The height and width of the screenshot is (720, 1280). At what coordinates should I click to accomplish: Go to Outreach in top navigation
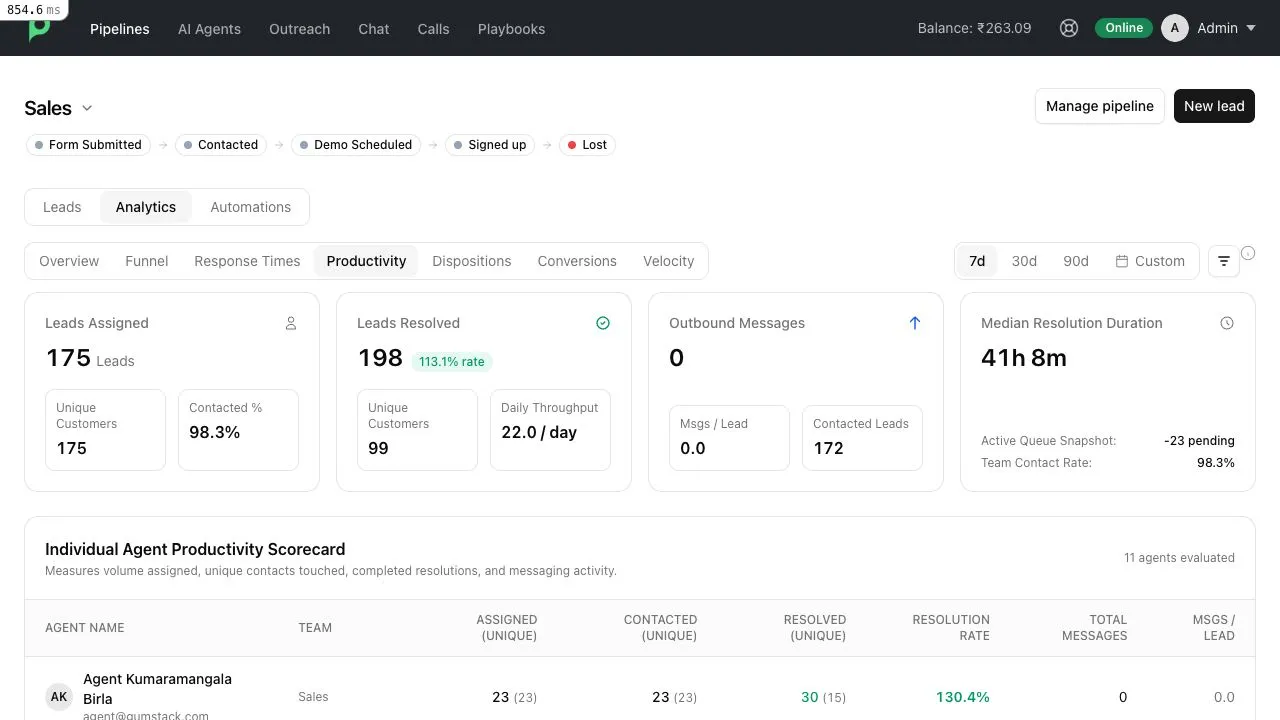click(x=299, y=29)
